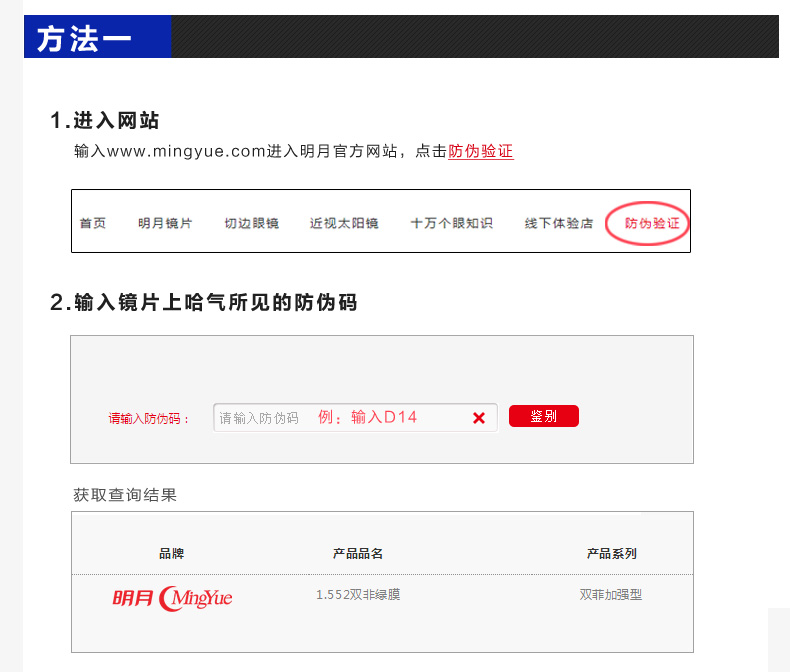790x672 pixels.
Task: Select the 产品系列 column header
Action: coord(612,554)
